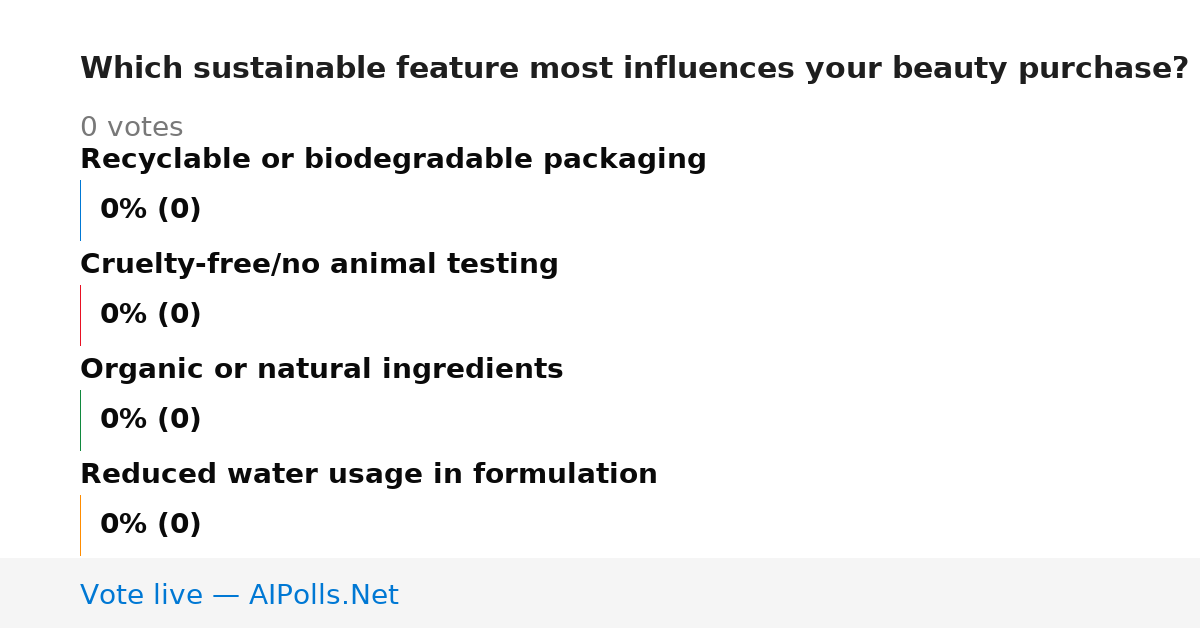Click 'AIPolls.Net' text in footer
Screen dimensions: 1200x628
click(x=323, y=596)
